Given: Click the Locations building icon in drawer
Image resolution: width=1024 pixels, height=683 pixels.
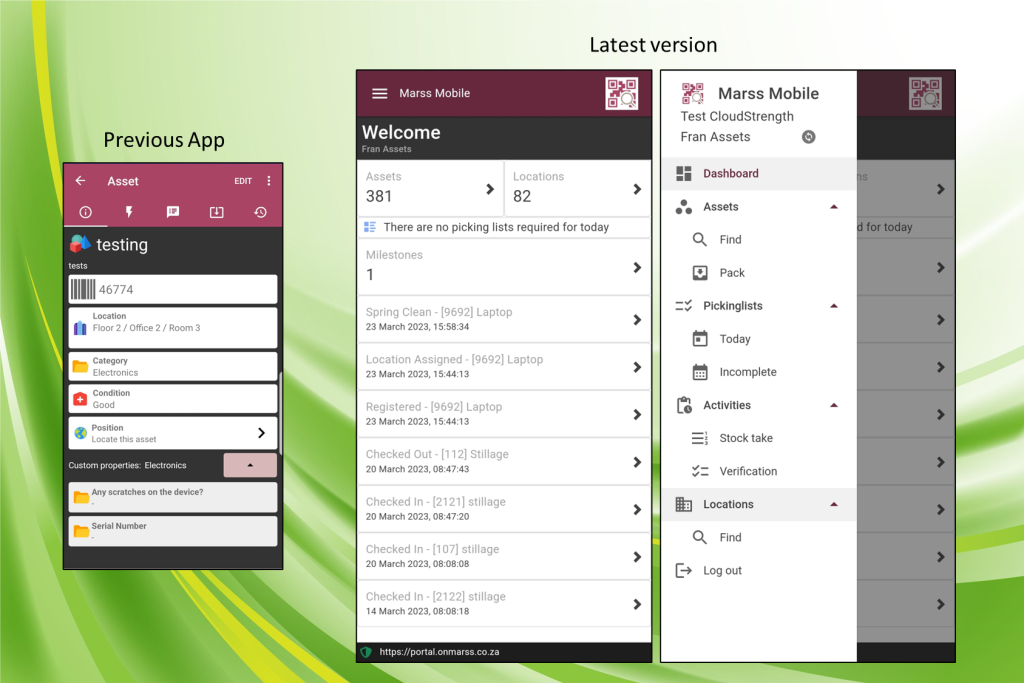Looking at the screenshot, I should click(684, 504).
